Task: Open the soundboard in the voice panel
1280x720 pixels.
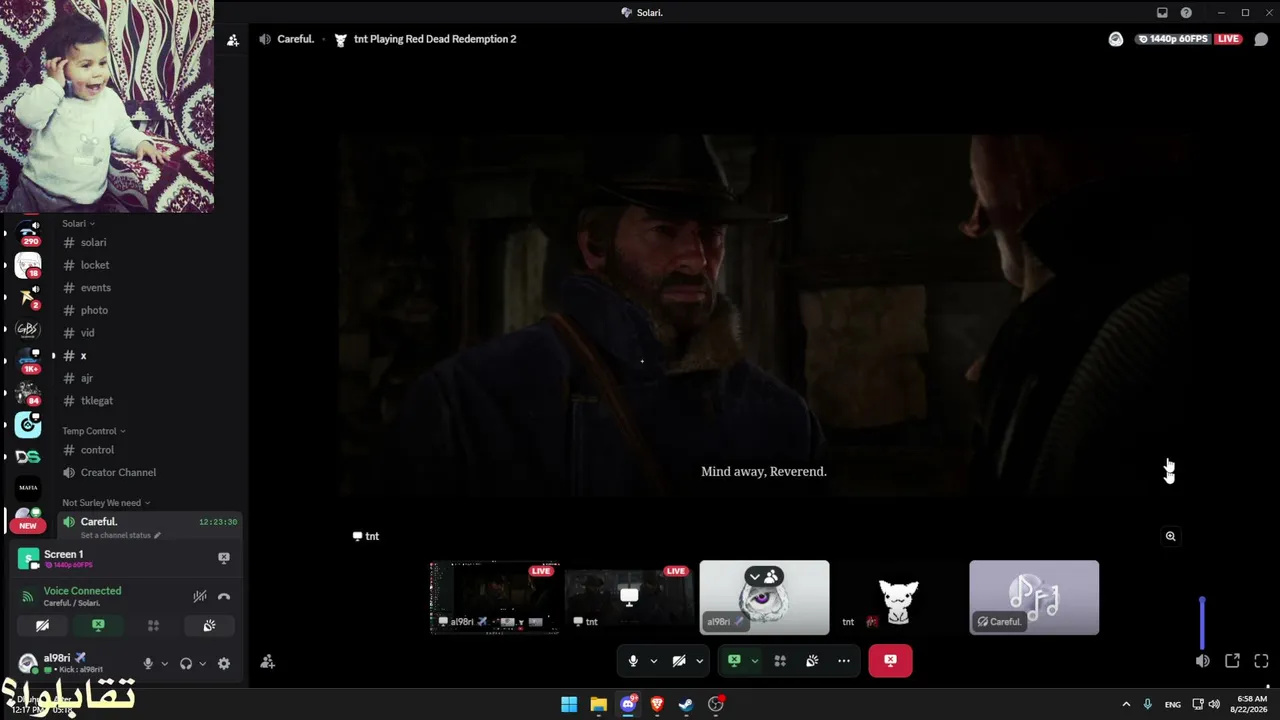Action: click(209, 626)
